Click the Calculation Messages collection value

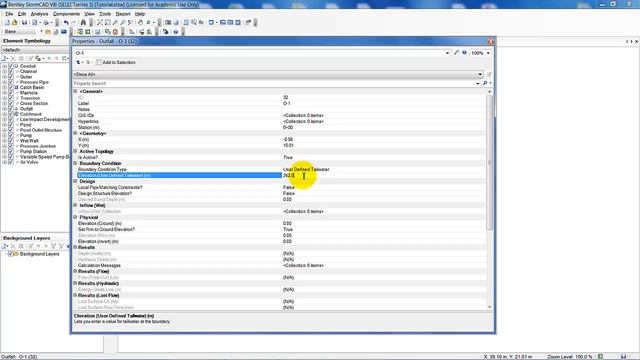coord(303,266)
